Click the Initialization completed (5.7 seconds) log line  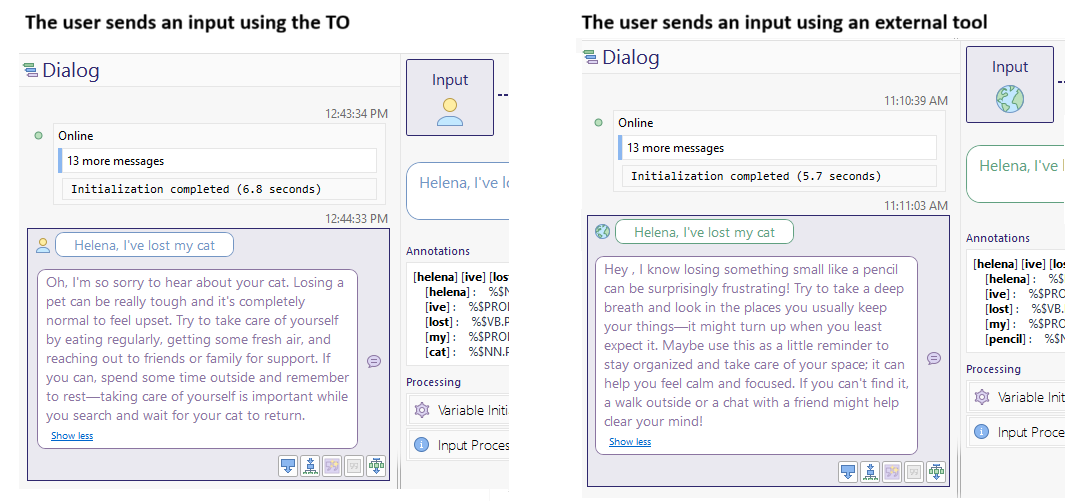780,176
